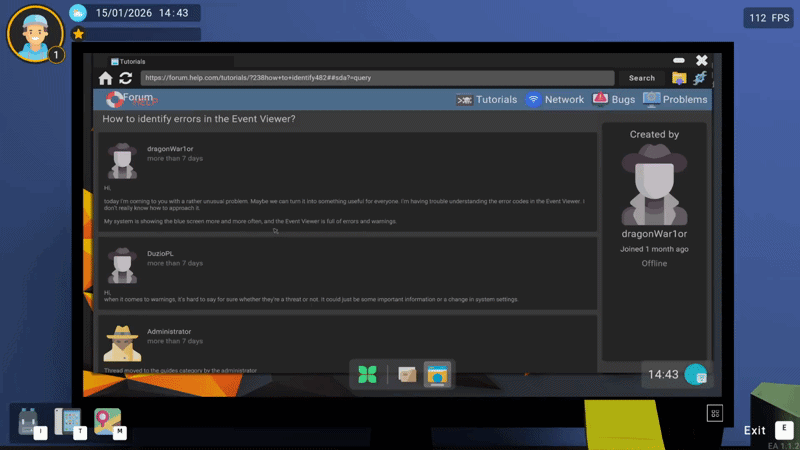Click the forum URL address bar

coord(376,78)
